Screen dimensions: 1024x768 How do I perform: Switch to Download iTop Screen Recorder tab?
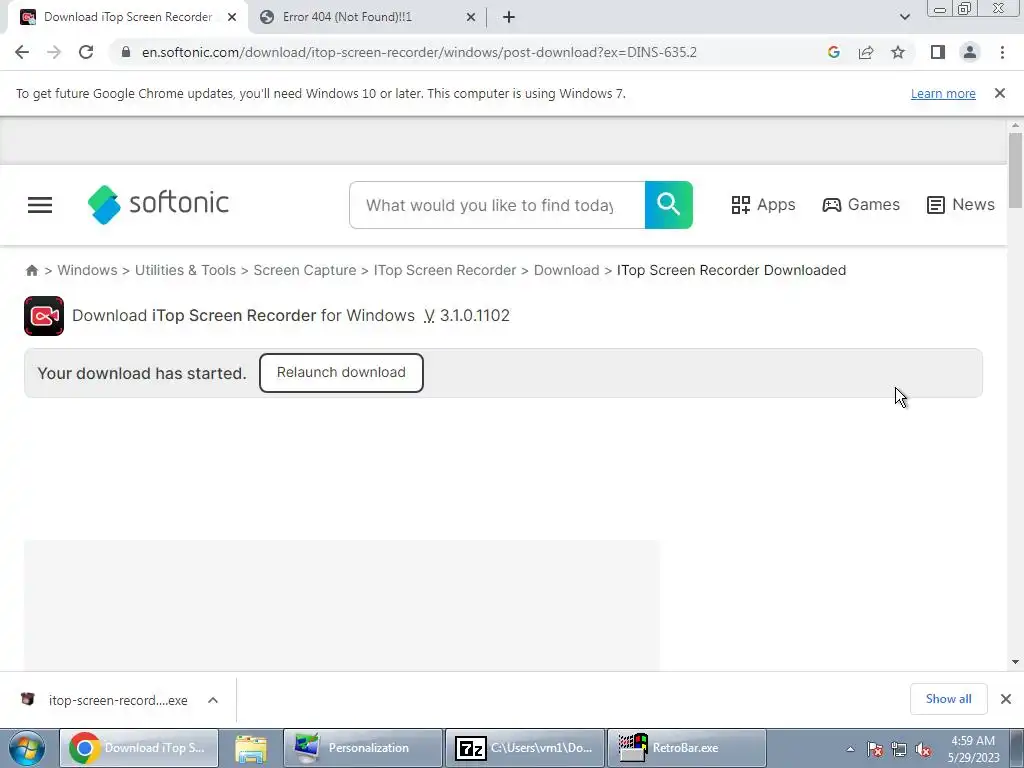128,17
